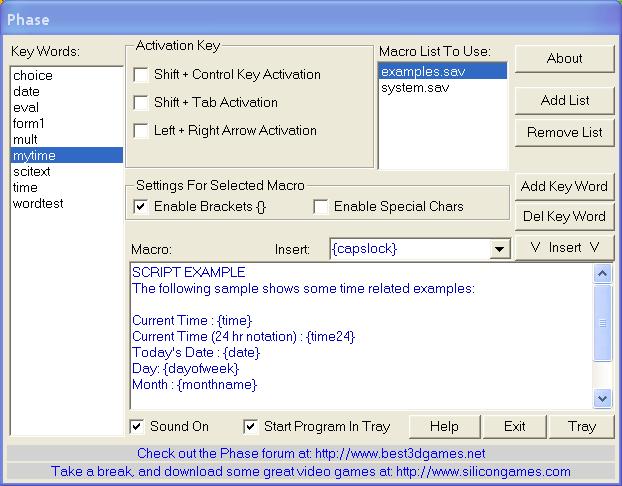Enable Special Chars checkbox
The image size is (622, 486).
[321, 207]
